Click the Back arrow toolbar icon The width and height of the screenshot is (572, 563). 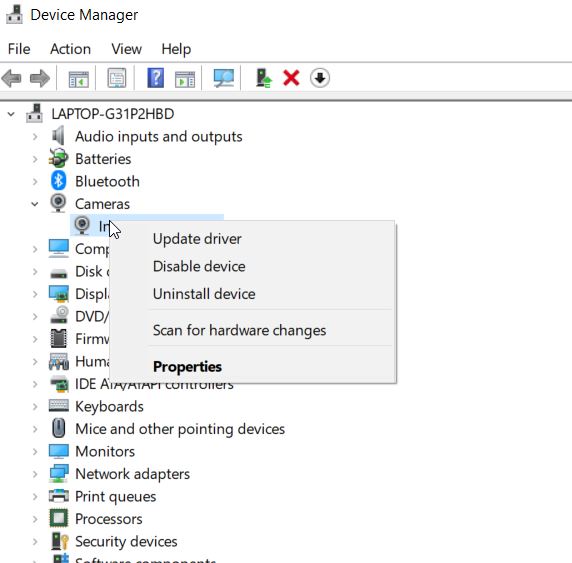coord(12,78)
